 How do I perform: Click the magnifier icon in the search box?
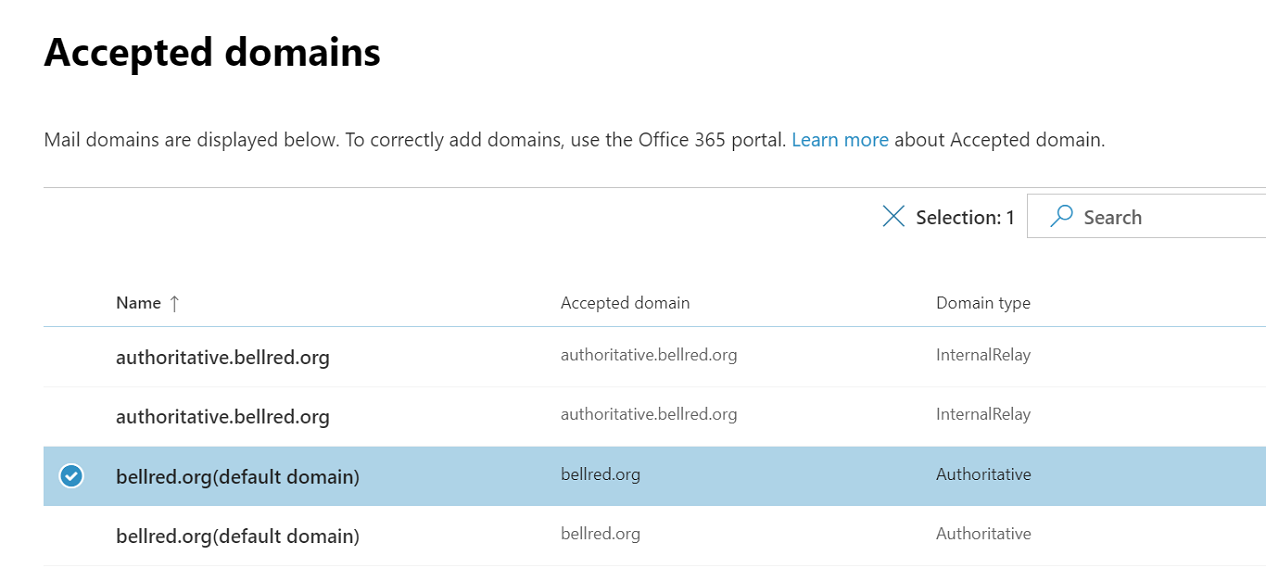(1061, 216)
